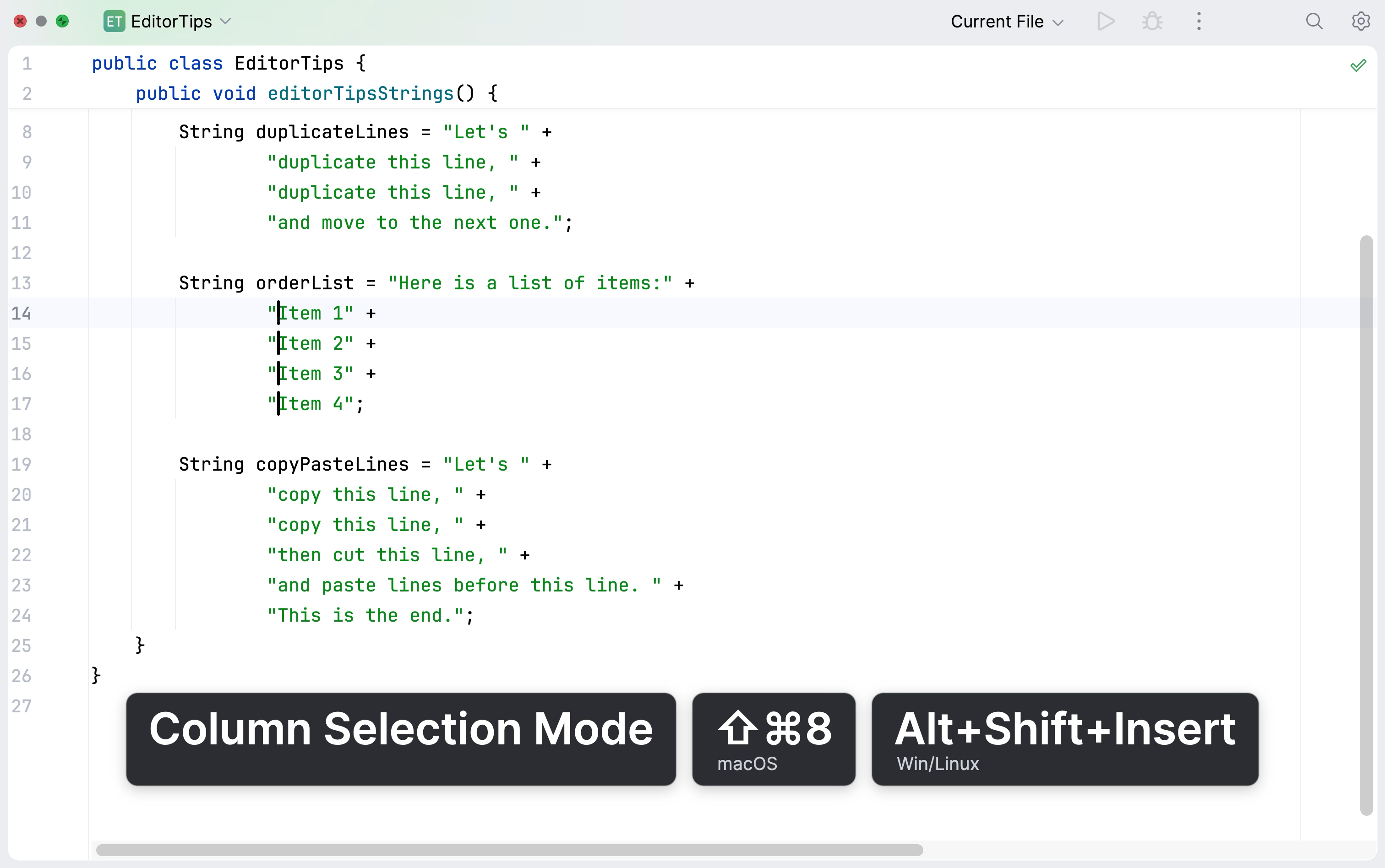Screen dimensions: 1385x868
Task: Click the "Item 4" string
Action: tap(310, 404)
